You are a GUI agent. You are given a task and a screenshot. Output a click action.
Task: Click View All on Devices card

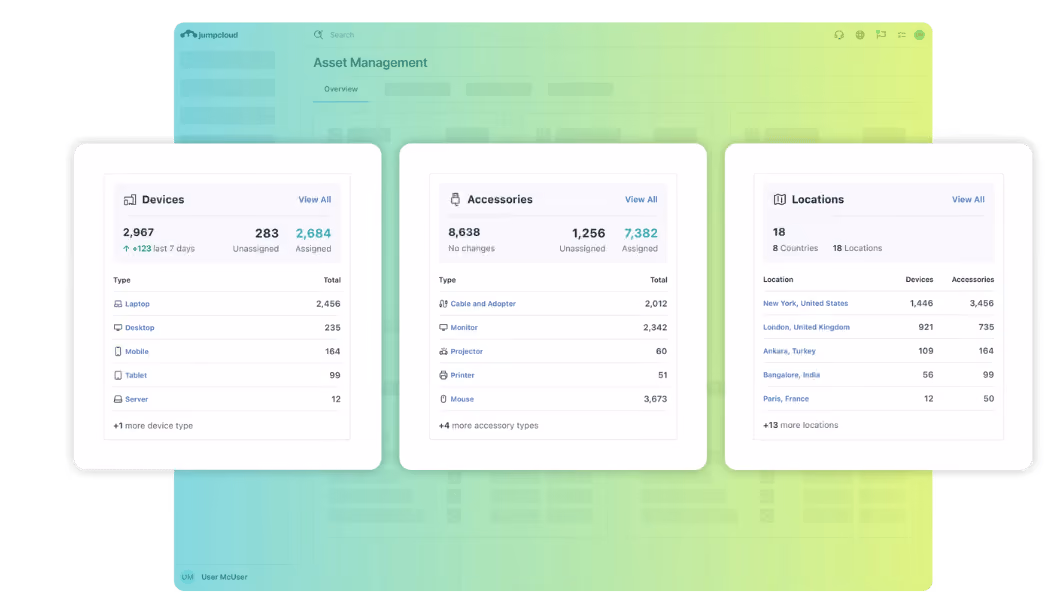315,200
